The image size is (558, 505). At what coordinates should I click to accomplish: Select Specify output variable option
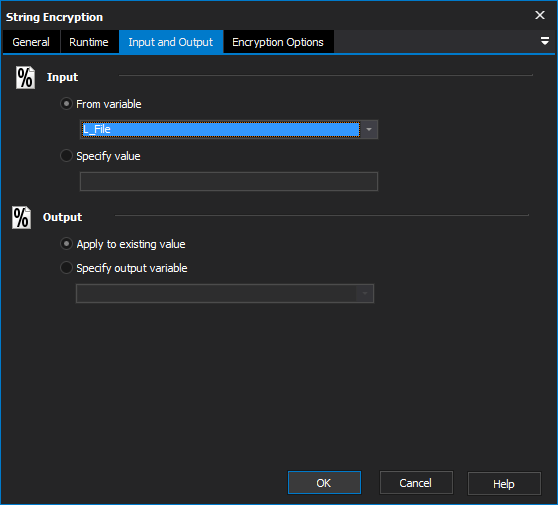pos(66,268)
